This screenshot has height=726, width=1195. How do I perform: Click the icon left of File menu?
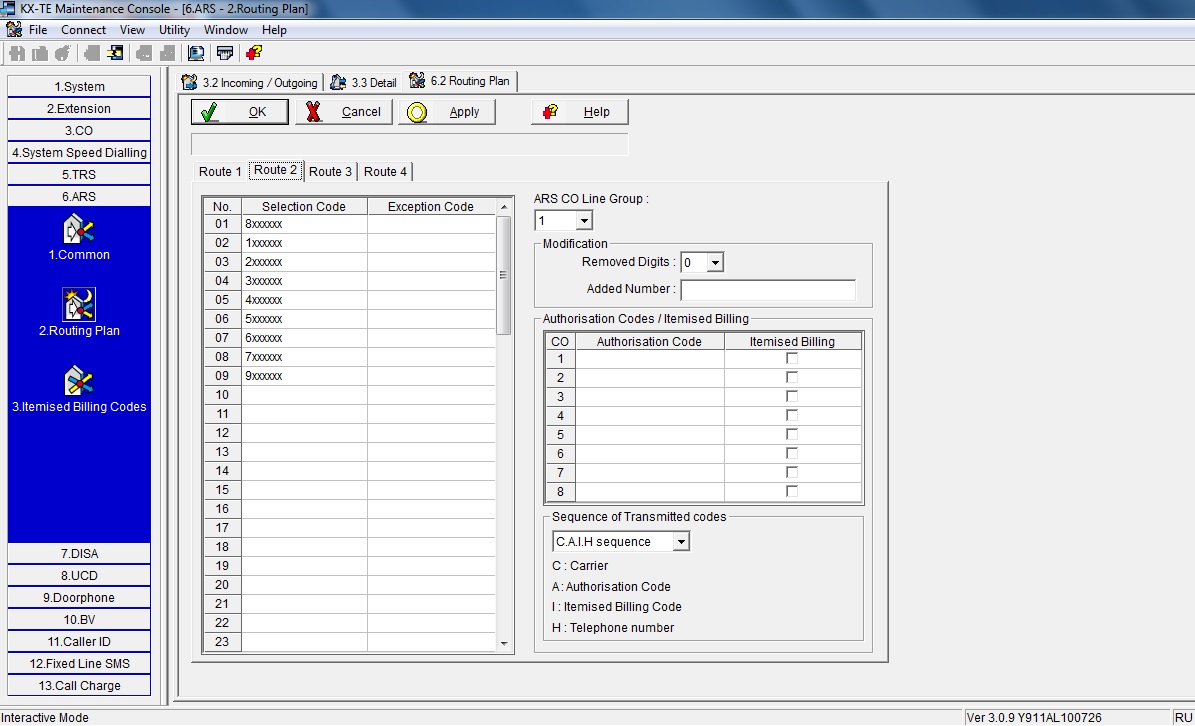click(x=14, y=30)
